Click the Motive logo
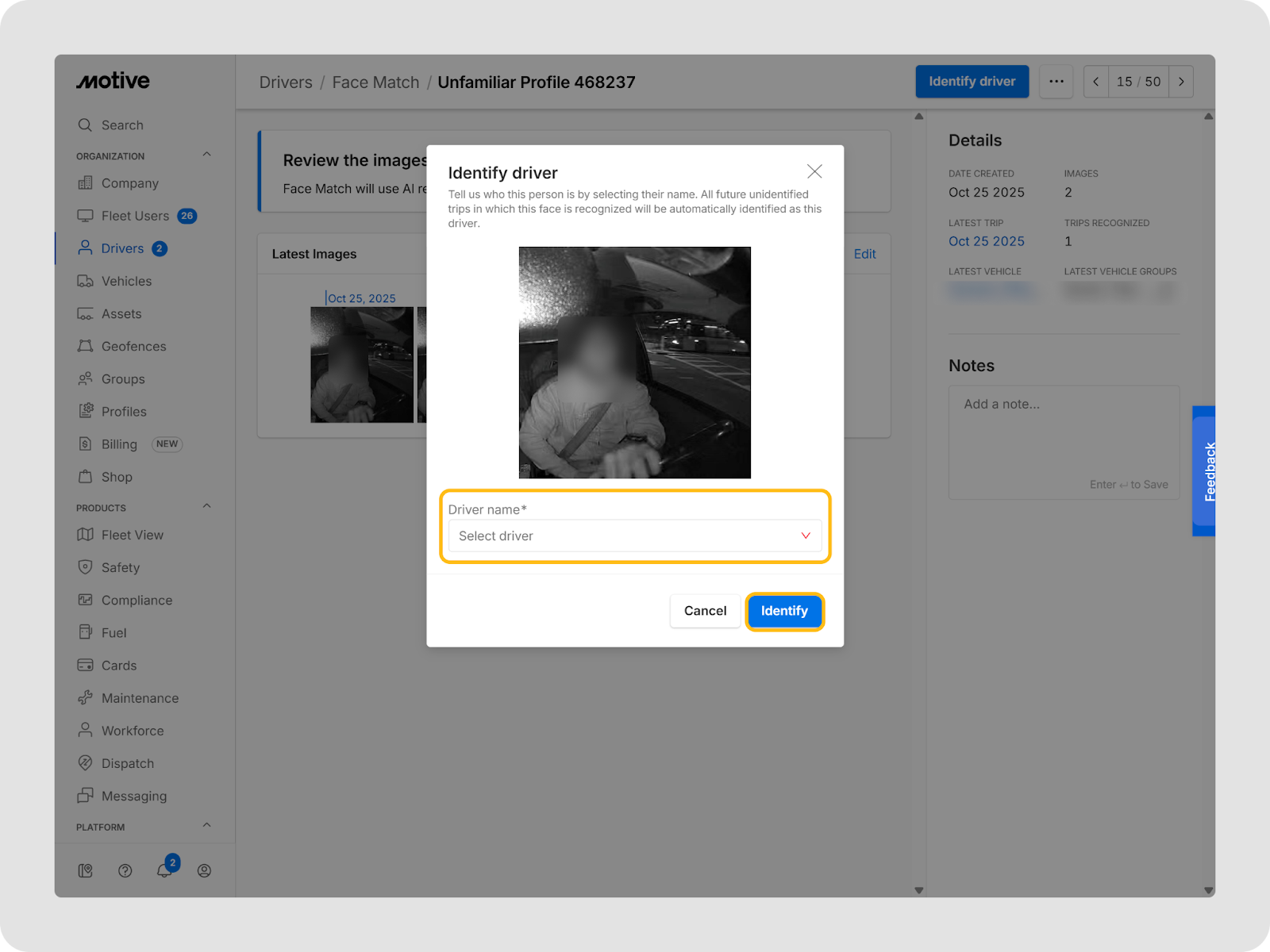 (113, 81)
